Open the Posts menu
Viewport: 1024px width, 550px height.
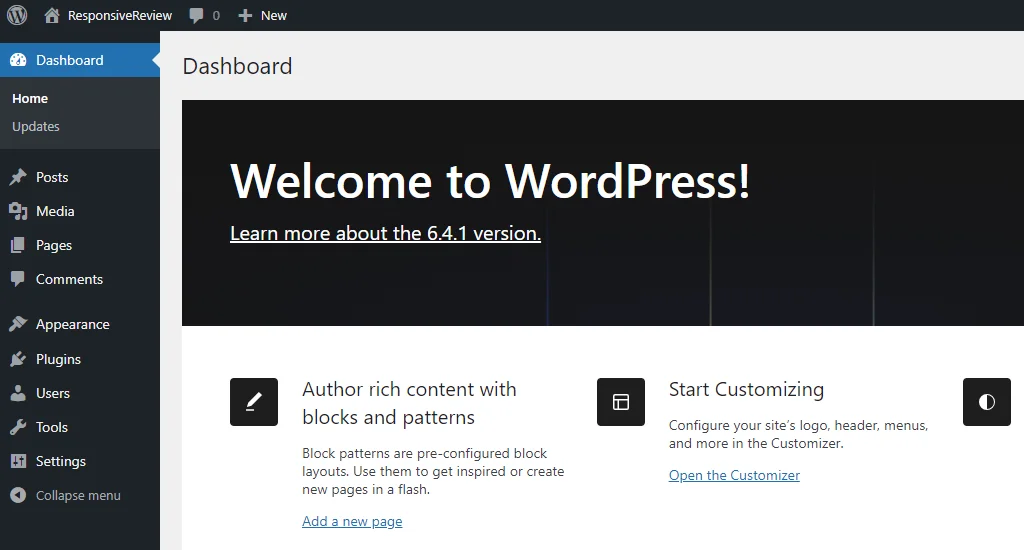pyautogui.click(x=52, y=177)
